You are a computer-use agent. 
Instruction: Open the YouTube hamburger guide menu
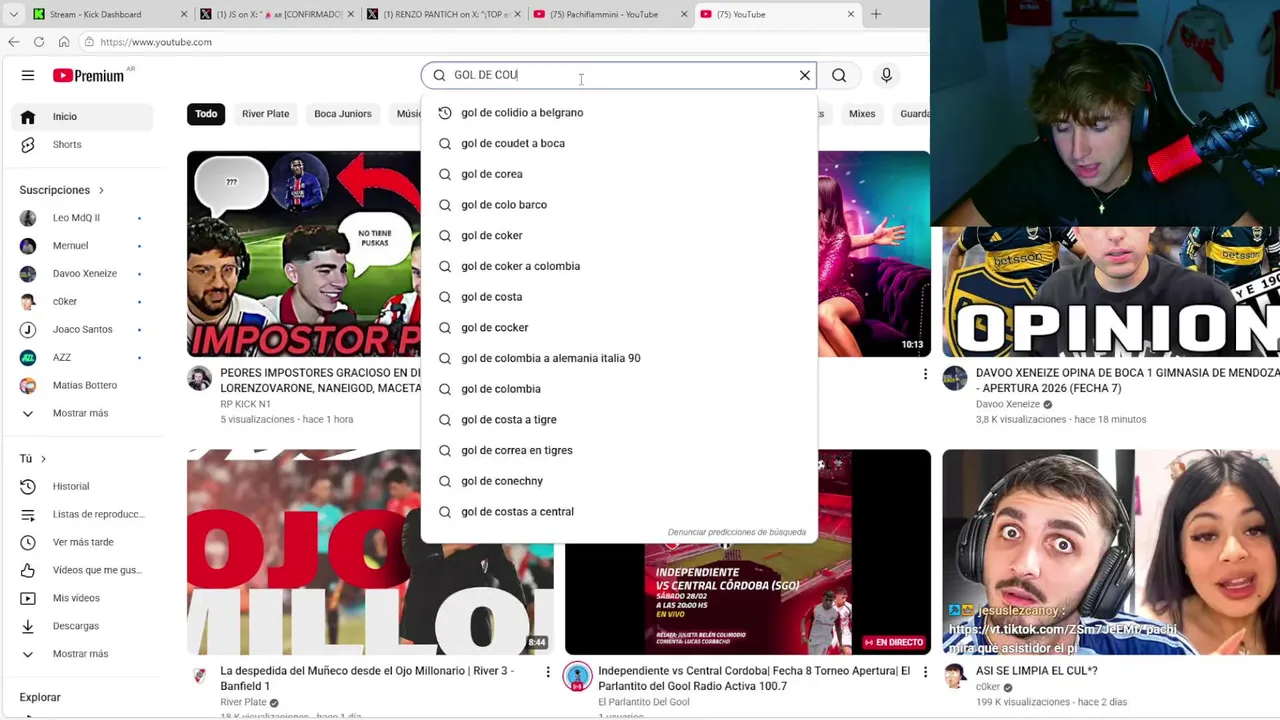(28, 75)
